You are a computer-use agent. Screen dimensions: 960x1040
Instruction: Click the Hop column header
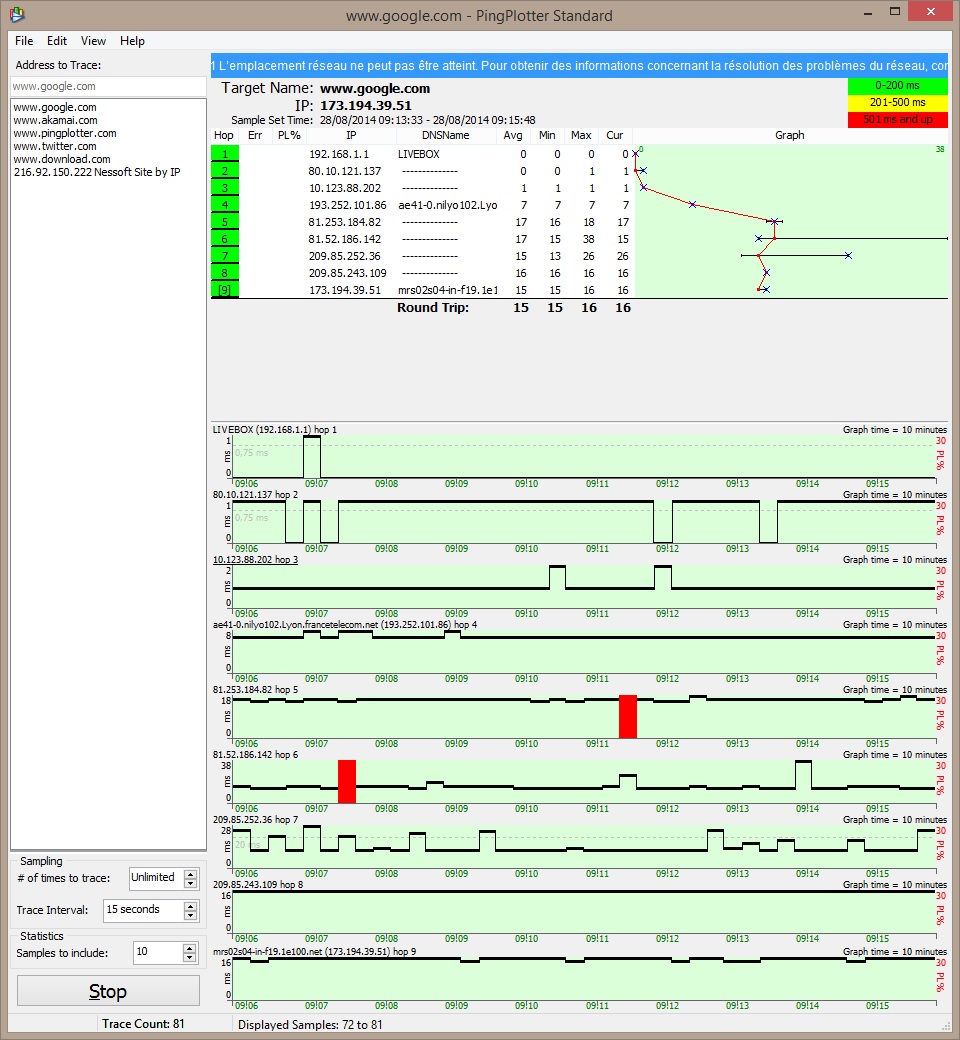(x=224, y=135)
